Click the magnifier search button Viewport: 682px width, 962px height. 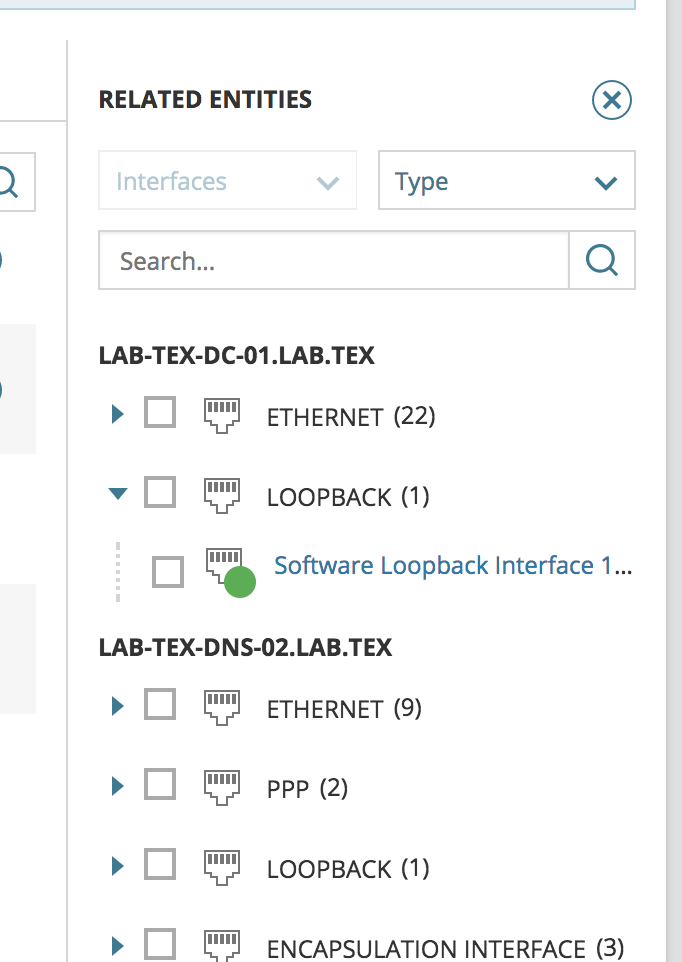click(x=601, y=261)
